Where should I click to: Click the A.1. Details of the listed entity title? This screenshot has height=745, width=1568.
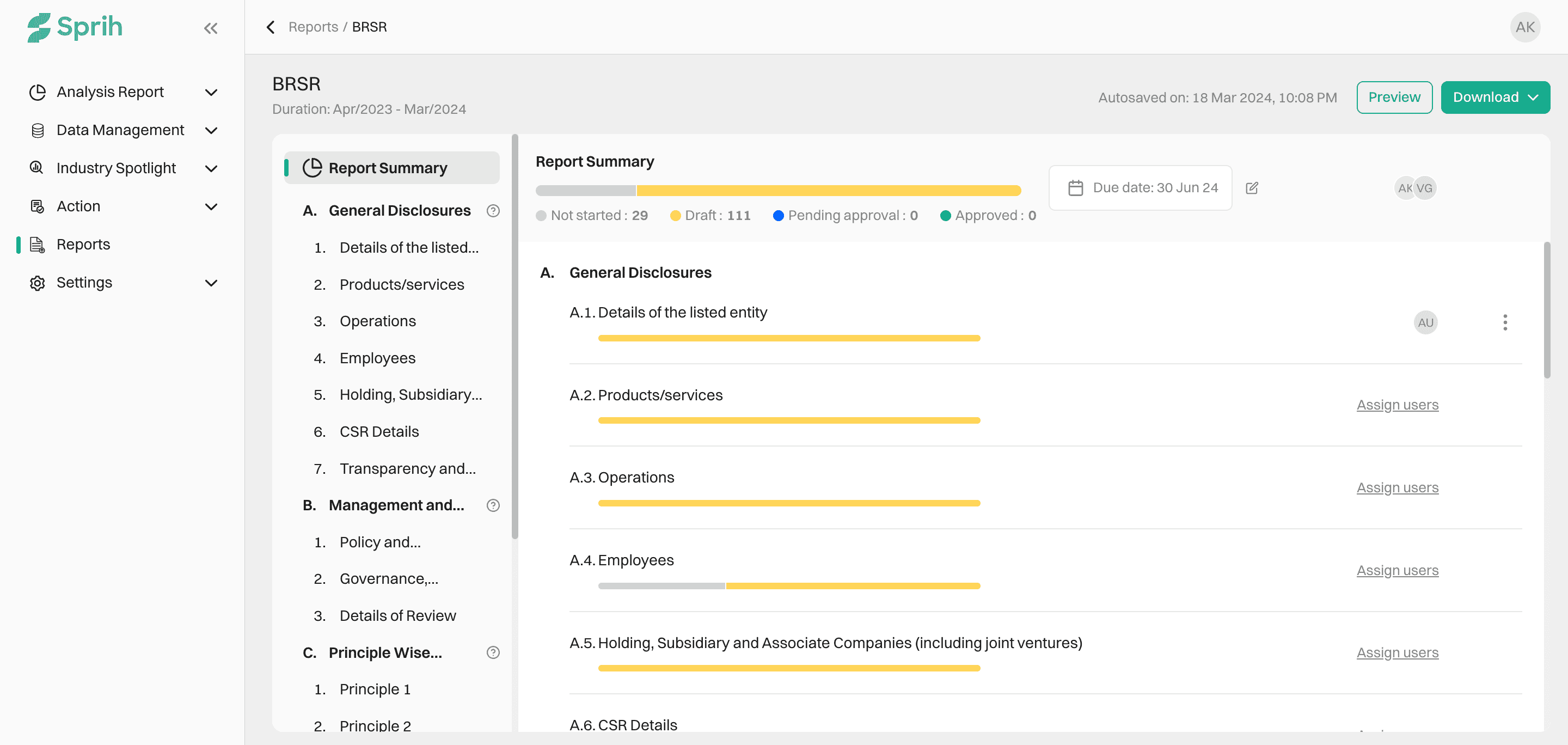point(669,313)
